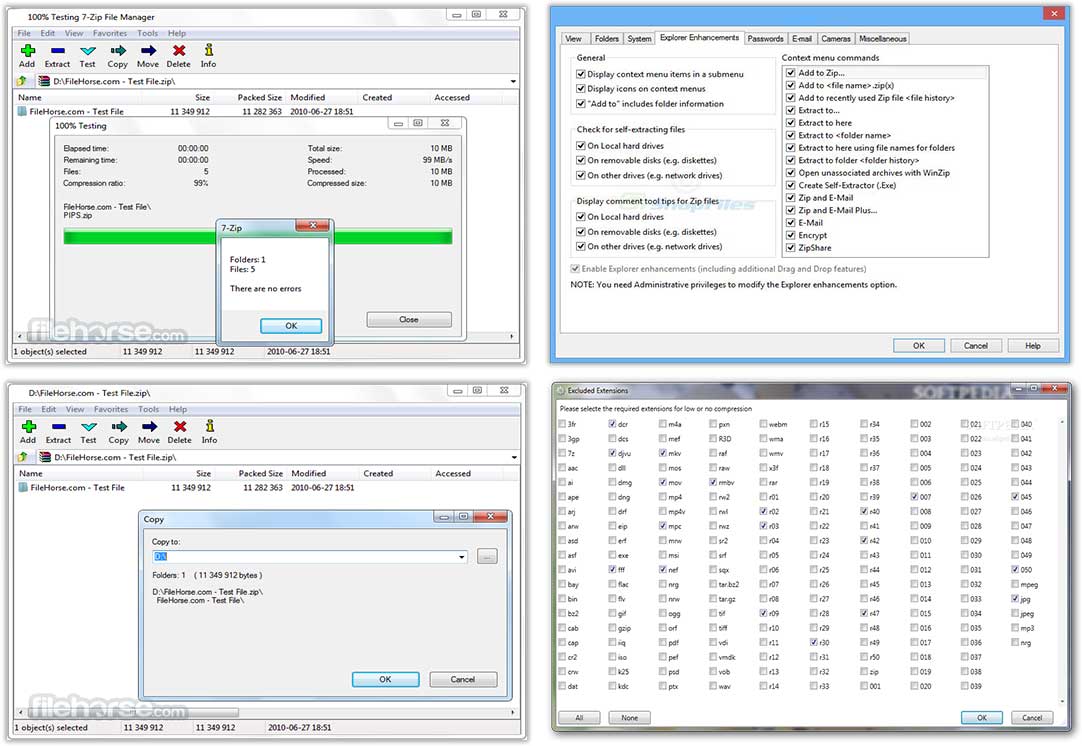The image size is (1082, 746).
Task: Toggle the 'Encrypt' context menu checkbox
Action: pos(791,235)
